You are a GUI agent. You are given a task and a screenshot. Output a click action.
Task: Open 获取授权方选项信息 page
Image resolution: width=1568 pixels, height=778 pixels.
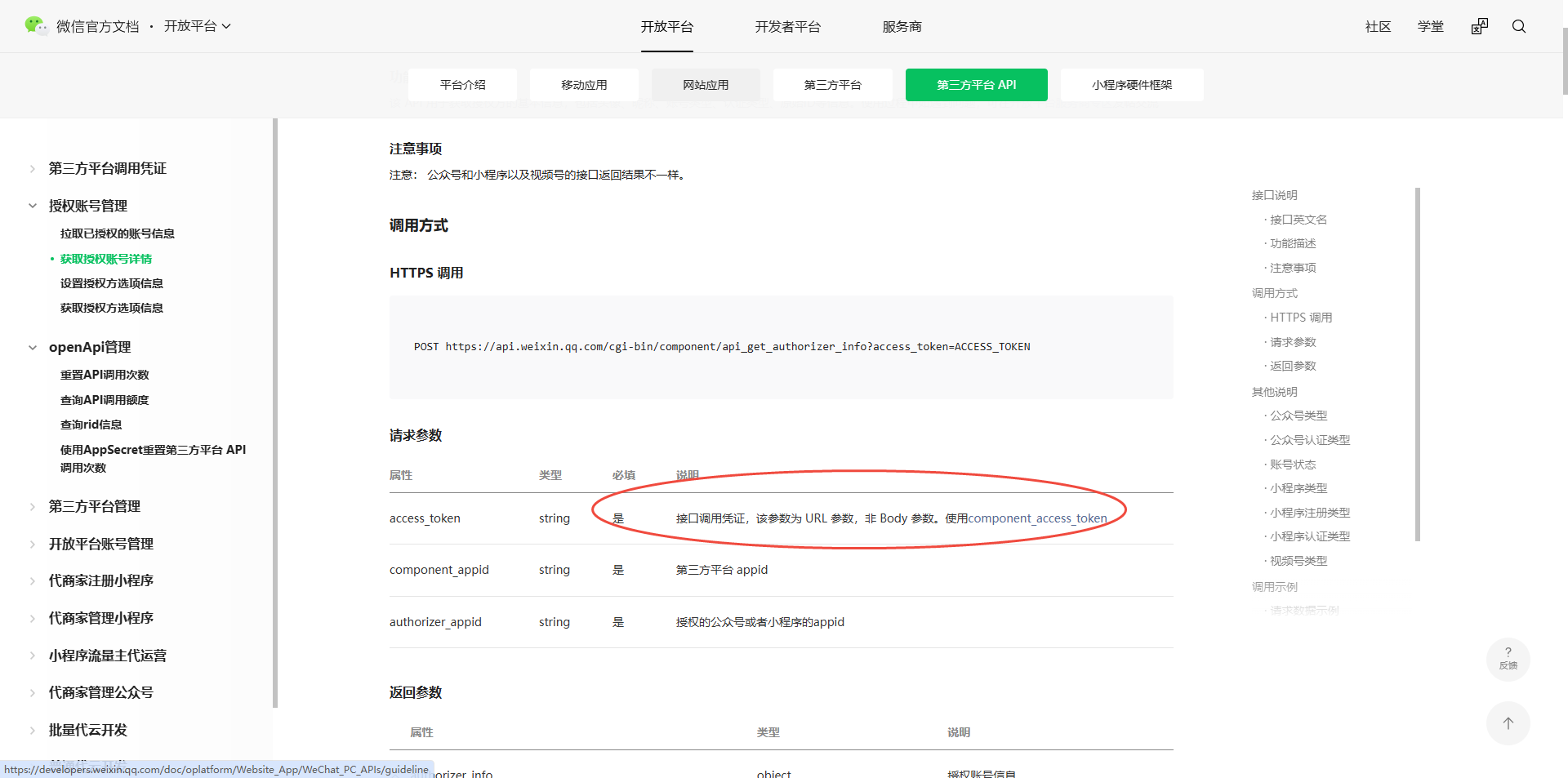click(112, 308)
